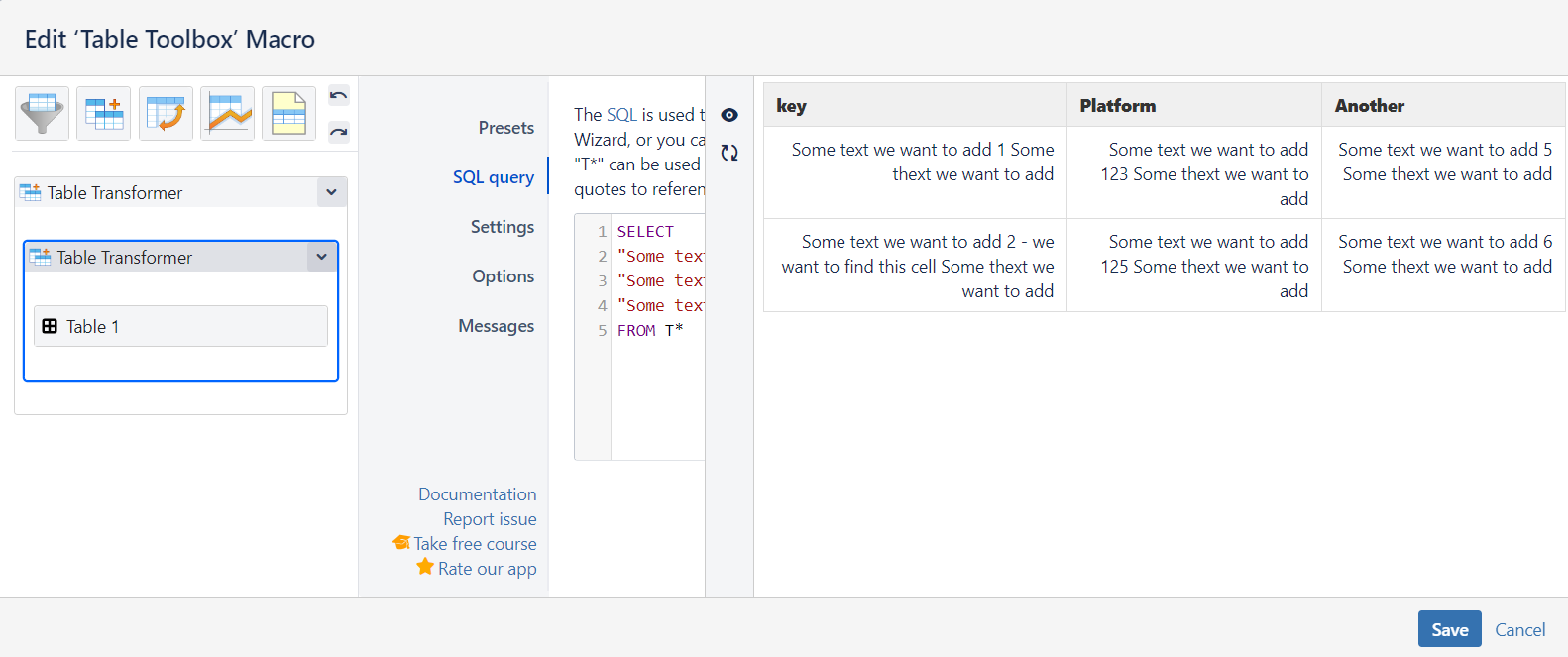Image resolution: width=1568 pixels, height=657 pixels.
Task: Show the Messages tab
Action: point(496,326)
